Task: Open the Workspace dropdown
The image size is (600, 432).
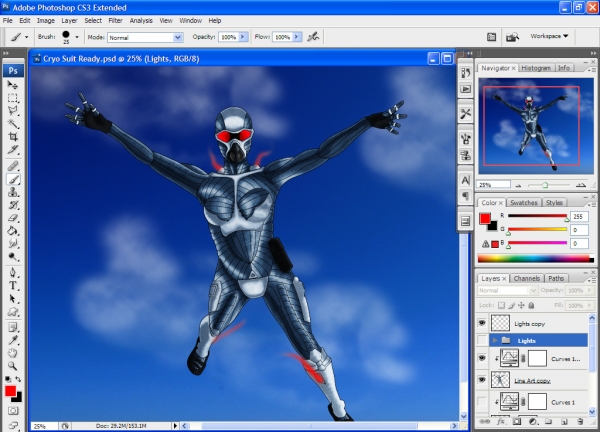Action: (x=549, y=36)
